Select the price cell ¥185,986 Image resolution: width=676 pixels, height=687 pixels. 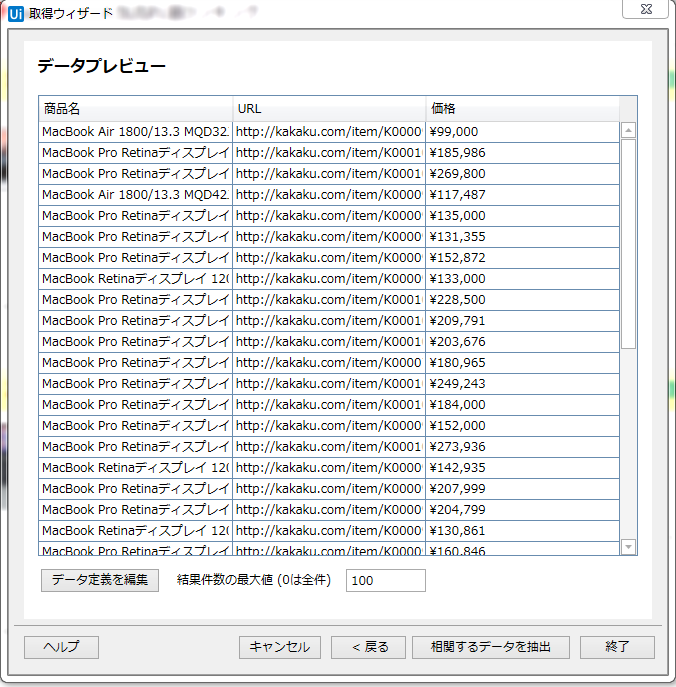[x=523, y=153]
